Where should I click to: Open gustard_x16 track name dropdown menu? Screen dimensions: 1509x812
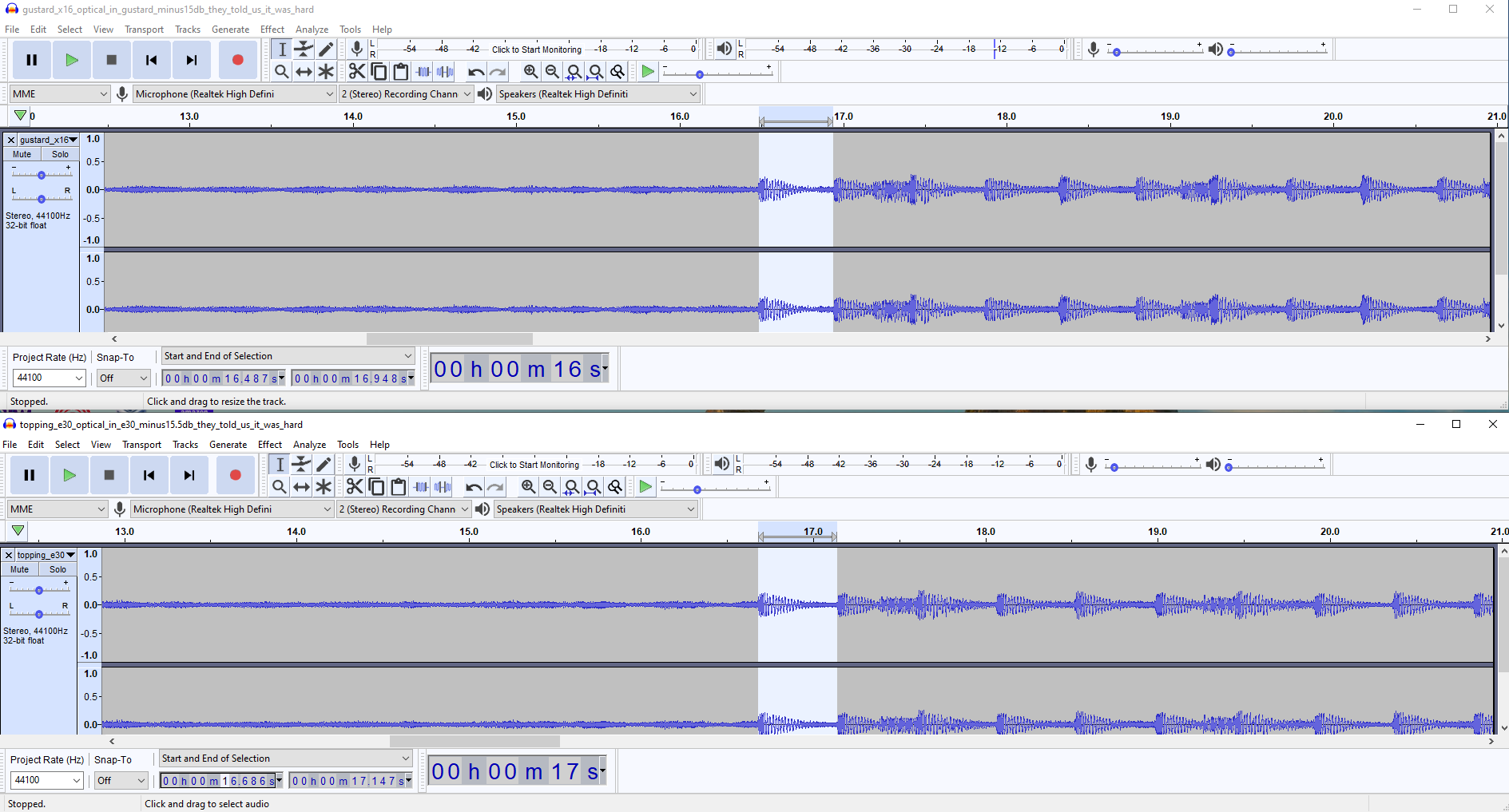pos(49,140)
